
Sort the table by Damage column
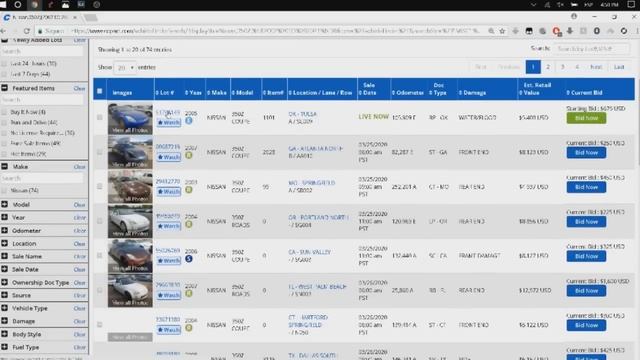(x=472, y=93)
